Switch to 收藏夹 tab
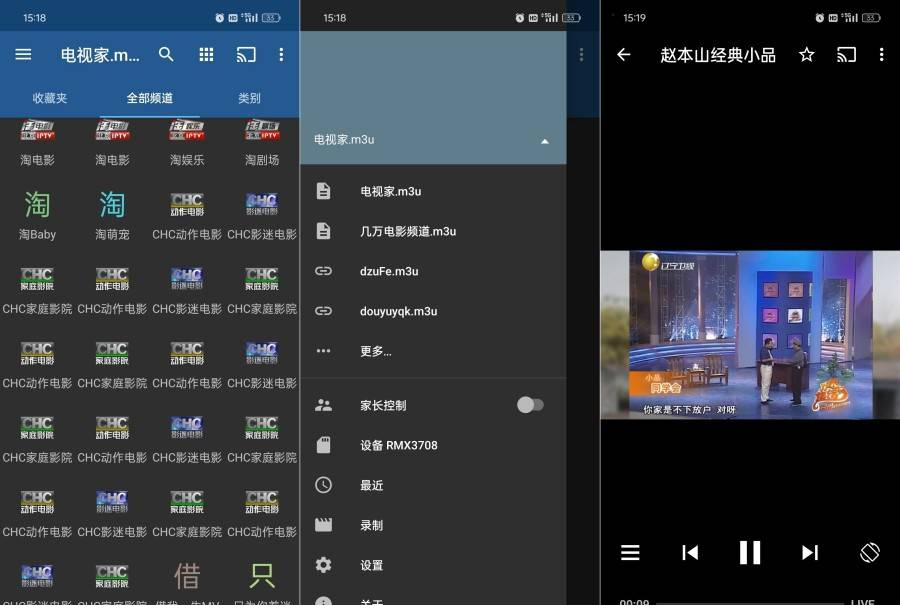The width and height of the screenshot is (900, 605). pyautogui.click(x=50, y=98)
